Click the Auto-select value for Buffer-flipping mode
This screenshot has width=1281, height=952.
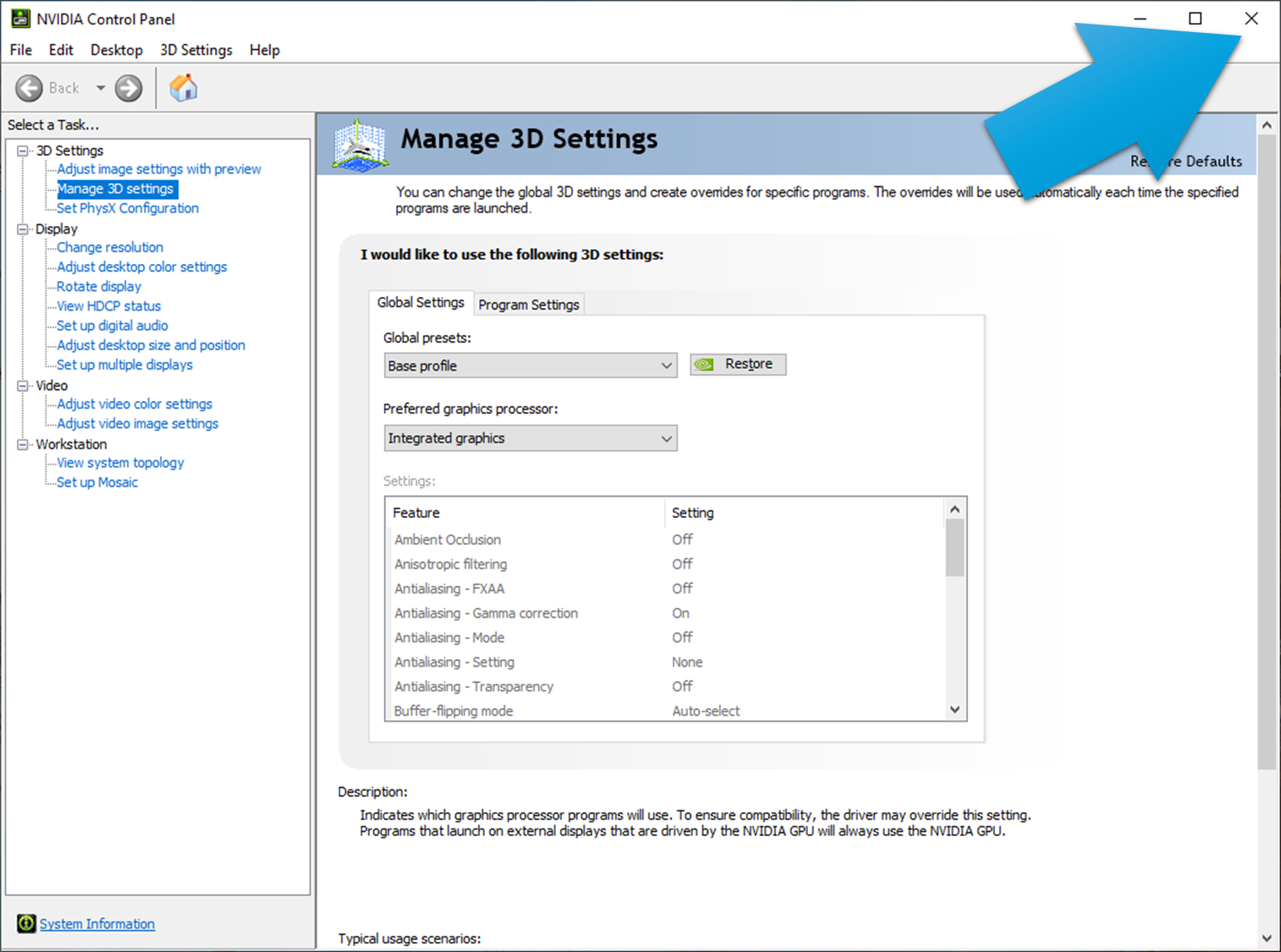point(706,712)
